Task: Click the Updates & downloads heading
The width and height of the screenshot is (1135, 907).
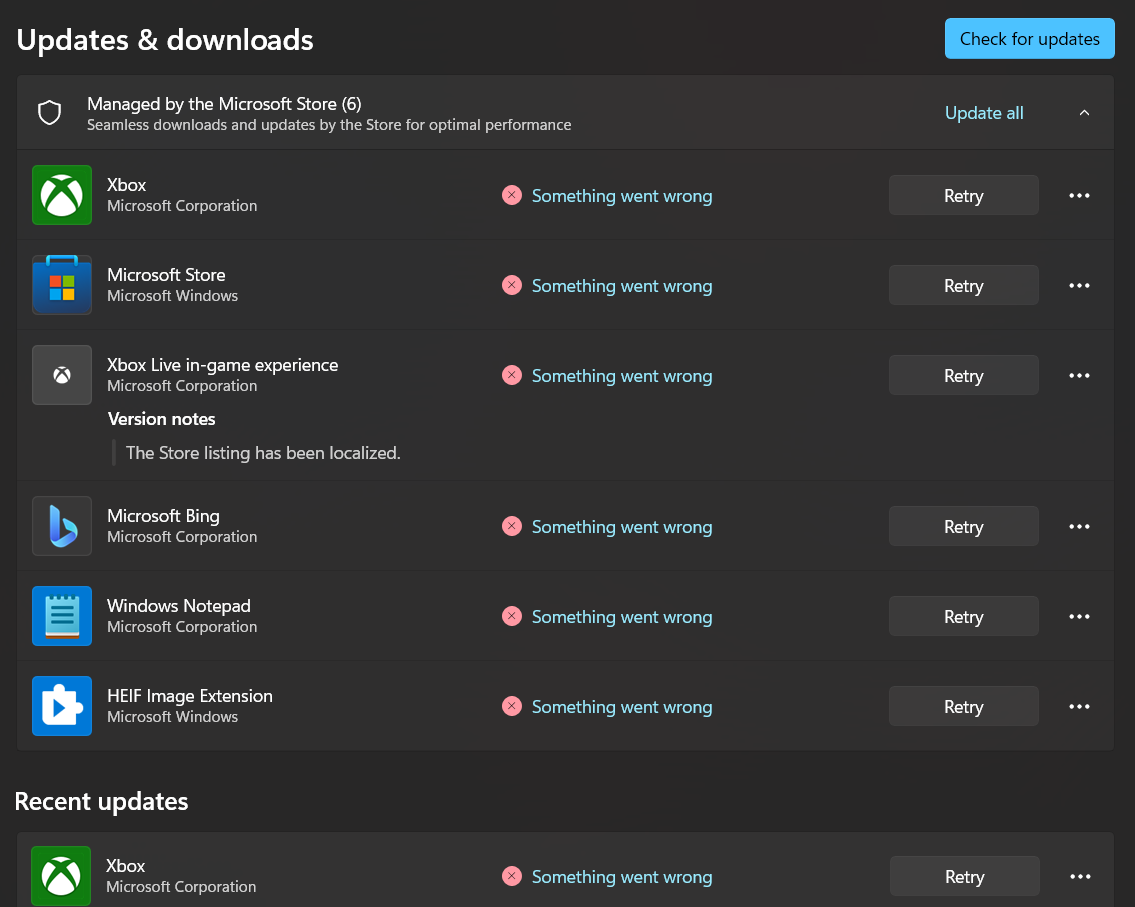Action: tap(165, 40)
